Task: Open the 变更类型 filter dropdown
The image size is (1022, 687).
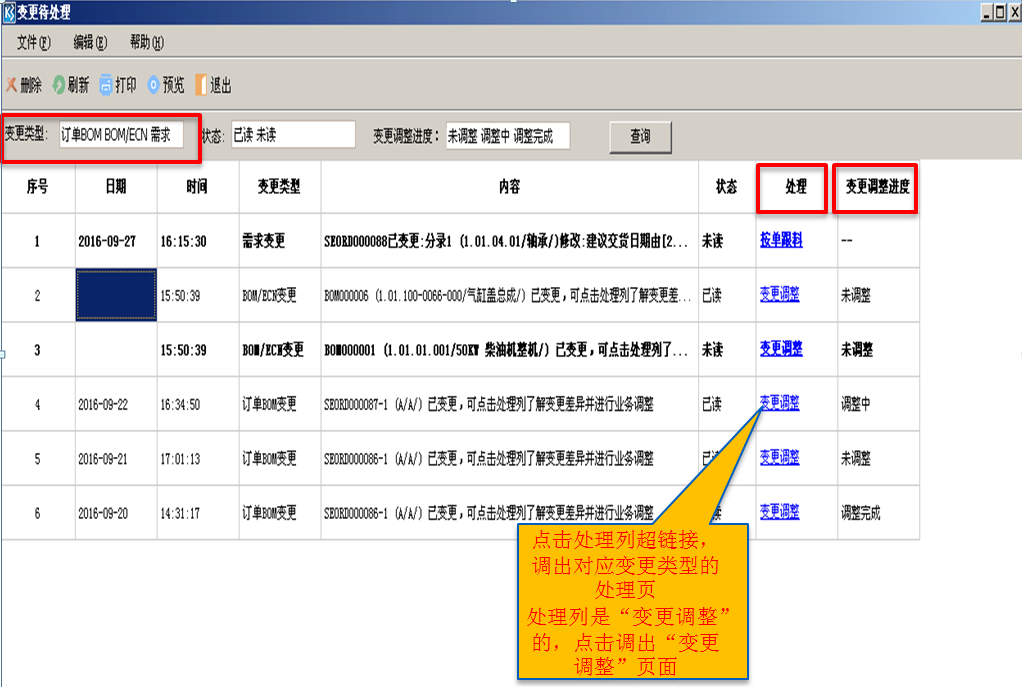Action: (120, 135)
